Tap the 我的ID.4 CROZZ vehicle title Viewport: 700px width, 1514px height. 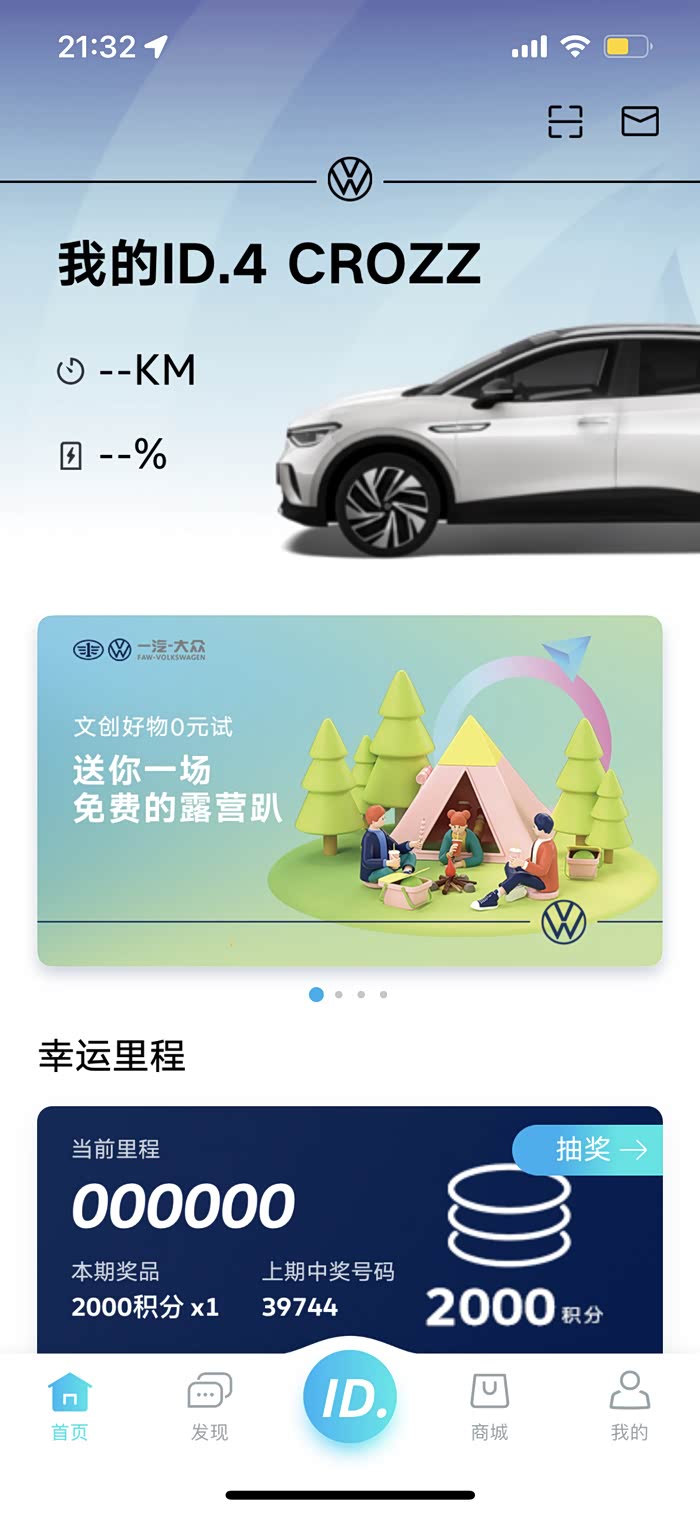(270, 264)
